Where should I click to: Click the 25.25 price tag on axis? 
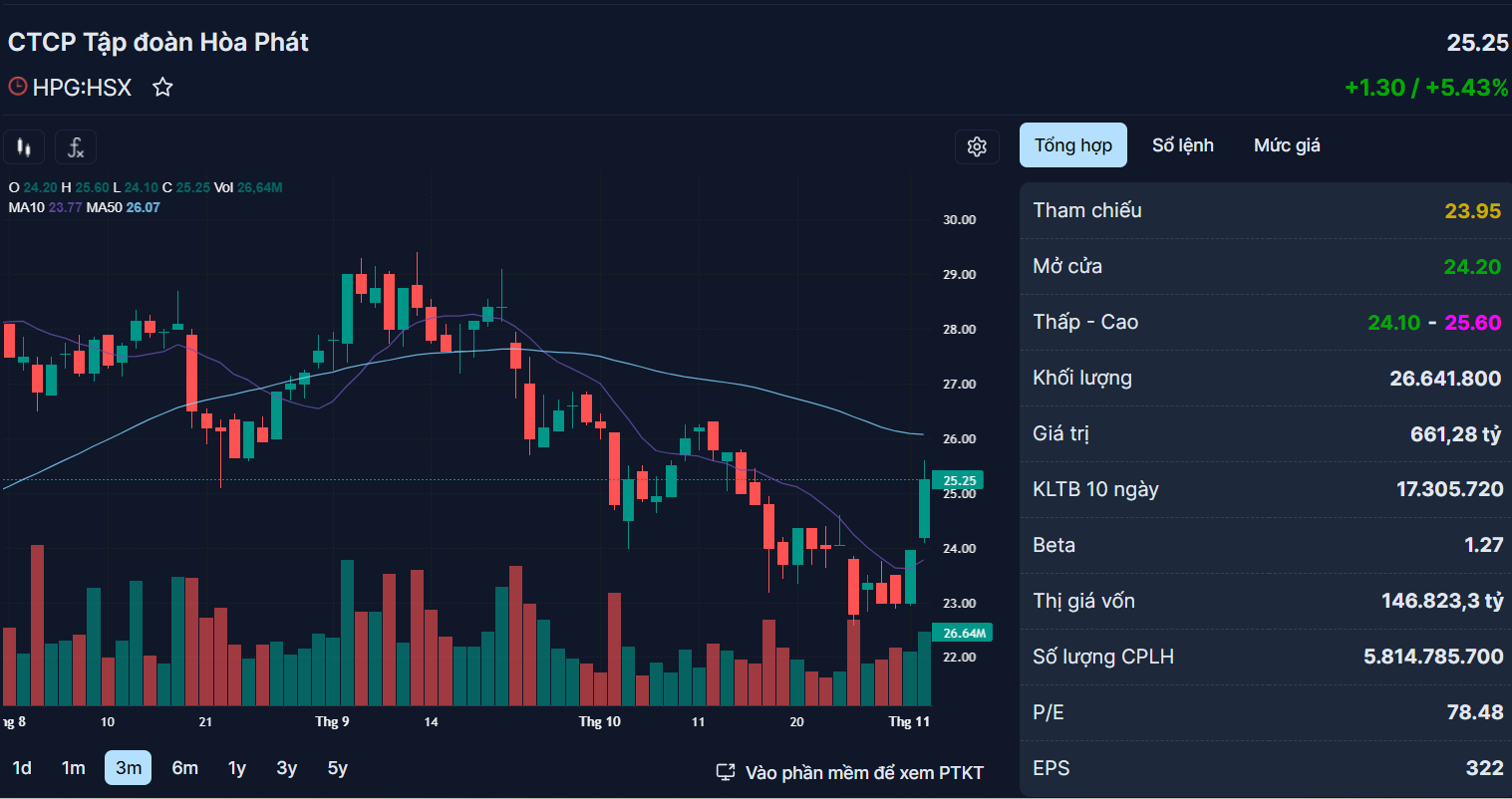pyautogui.click(x=959, y=480)
